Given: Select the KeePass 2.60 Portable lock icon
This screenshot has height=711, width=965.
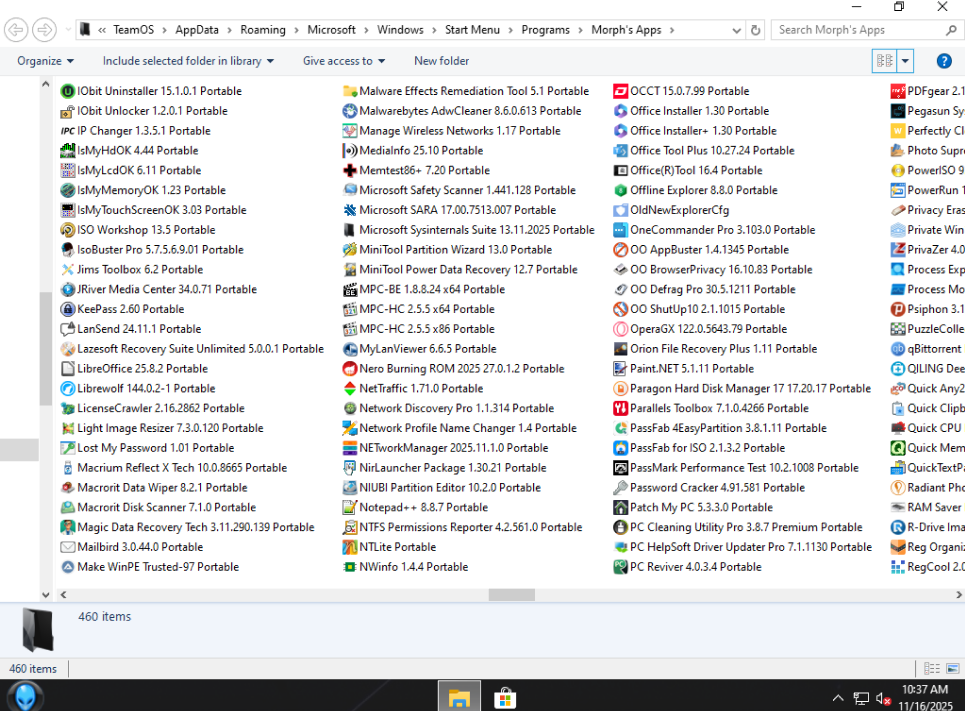Looking at the screenshot, I should pos(68,309).
